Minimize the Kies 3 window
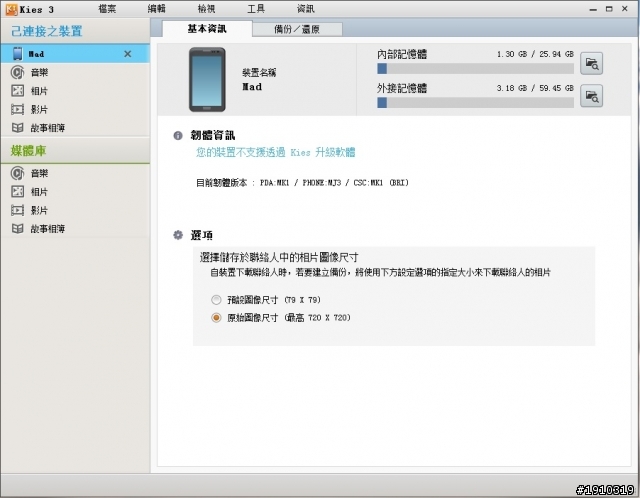This screenshot has height=498, width=640. point(593,9)
